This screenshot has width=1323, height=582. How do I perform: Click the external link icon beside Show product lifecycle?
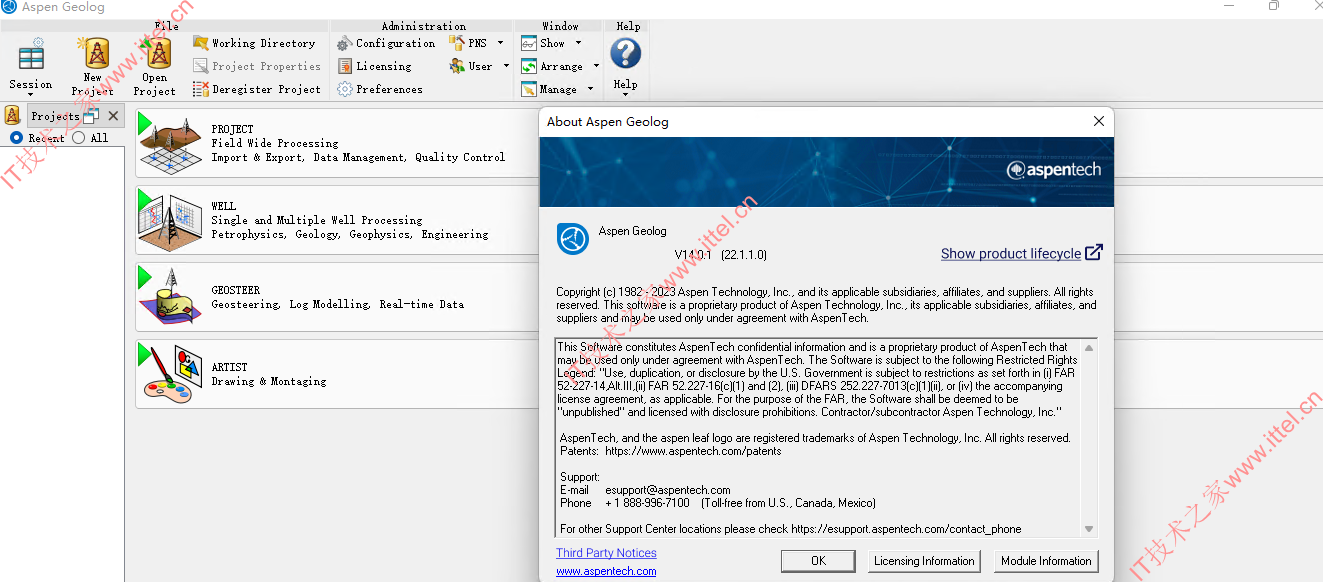click(1094, 252)
